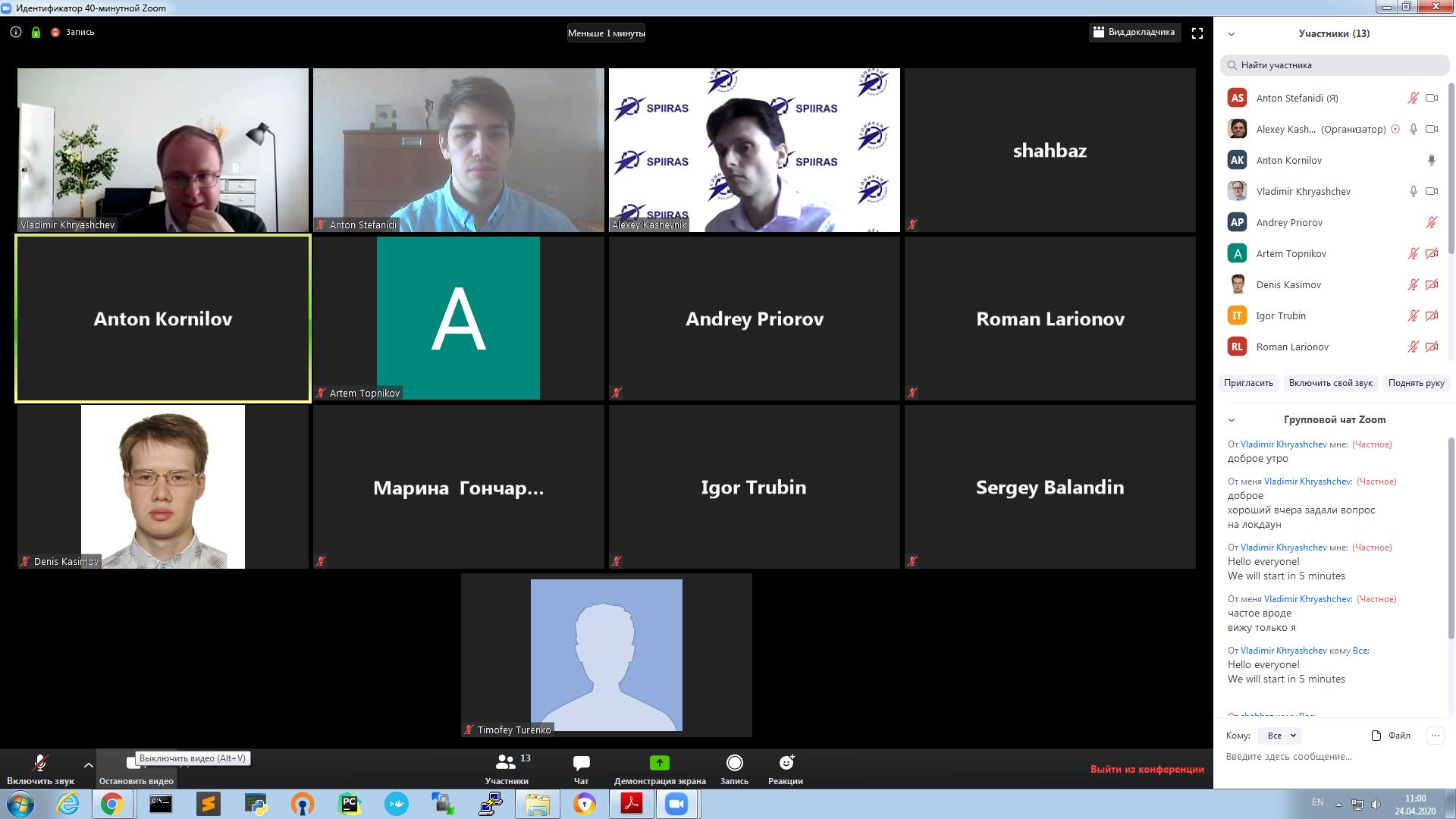Select Andrey Priorov in participants list
The width and height of the screenshot is (1456, 819).
(x=1333, y=222)
